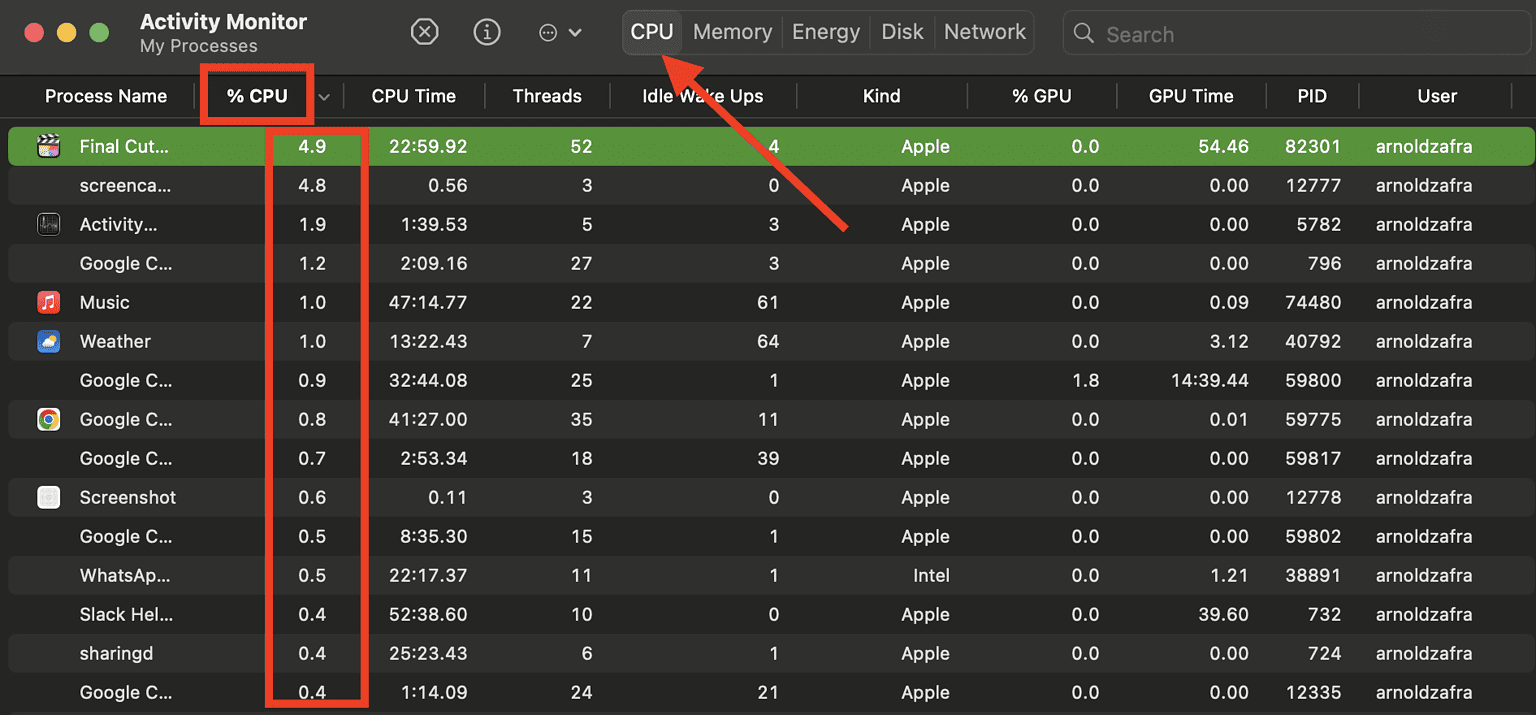
Task: Click the stop process X icon
Action: coord(424,31)
